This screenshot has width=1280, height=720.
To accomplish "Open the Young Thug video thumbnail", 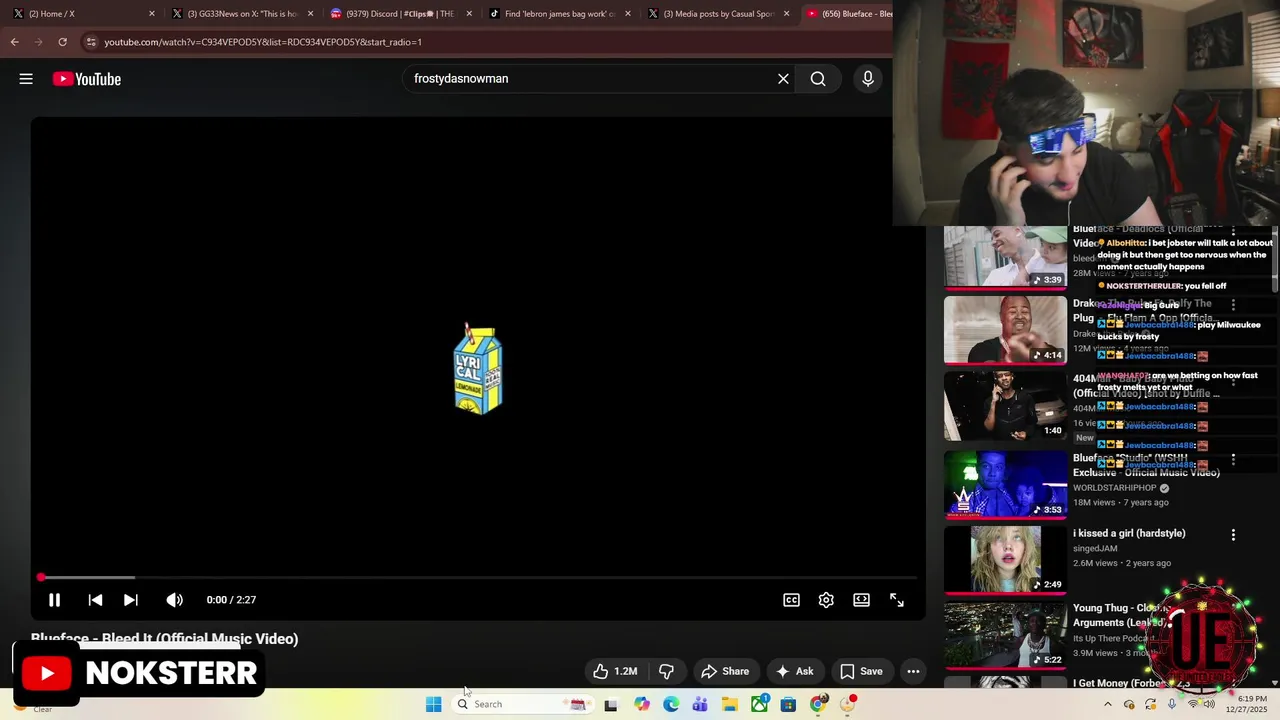I will (x=1005, y=634).
